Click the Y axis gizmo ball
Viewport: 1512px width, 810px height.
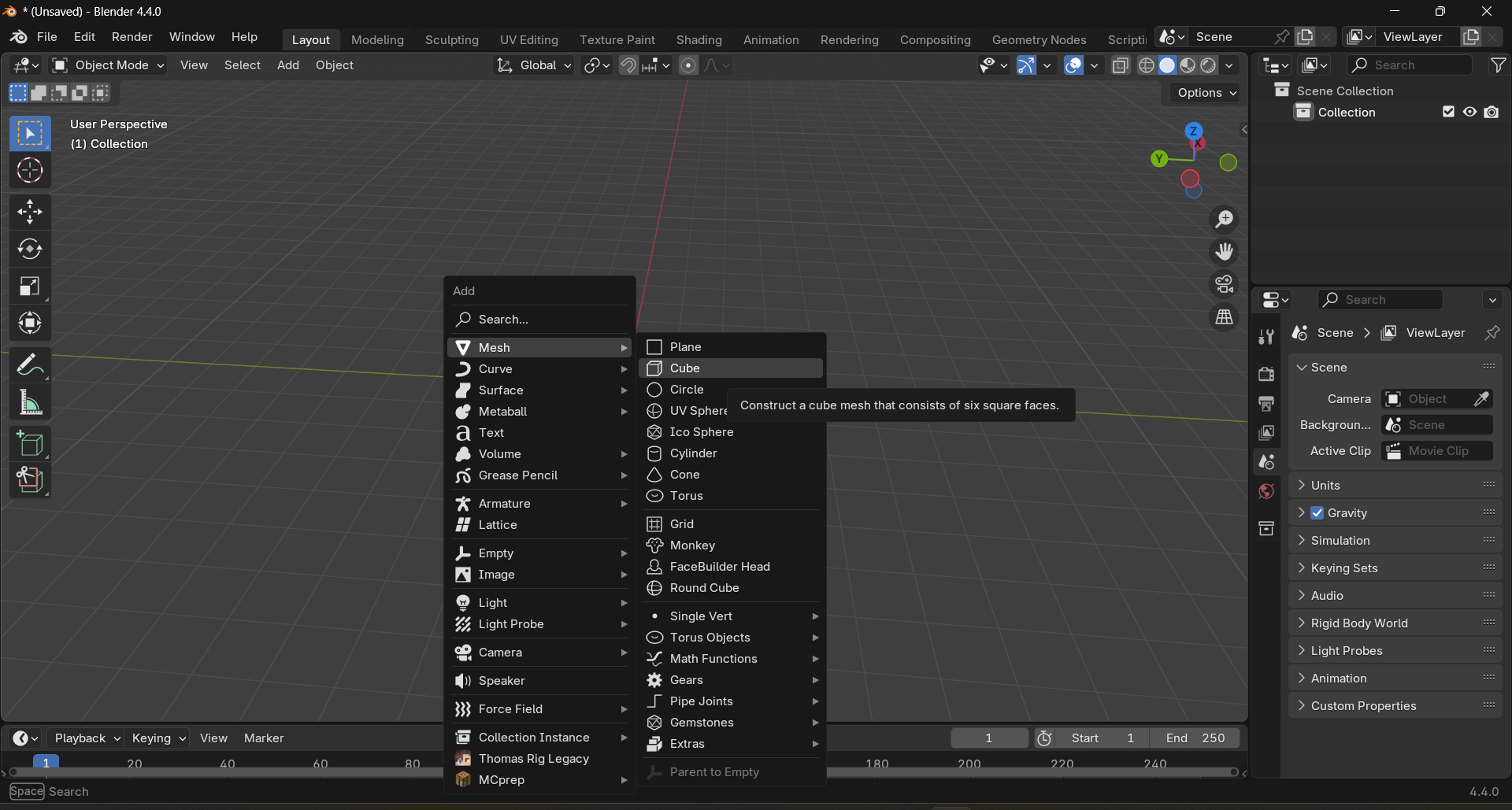click(1158, 159)
